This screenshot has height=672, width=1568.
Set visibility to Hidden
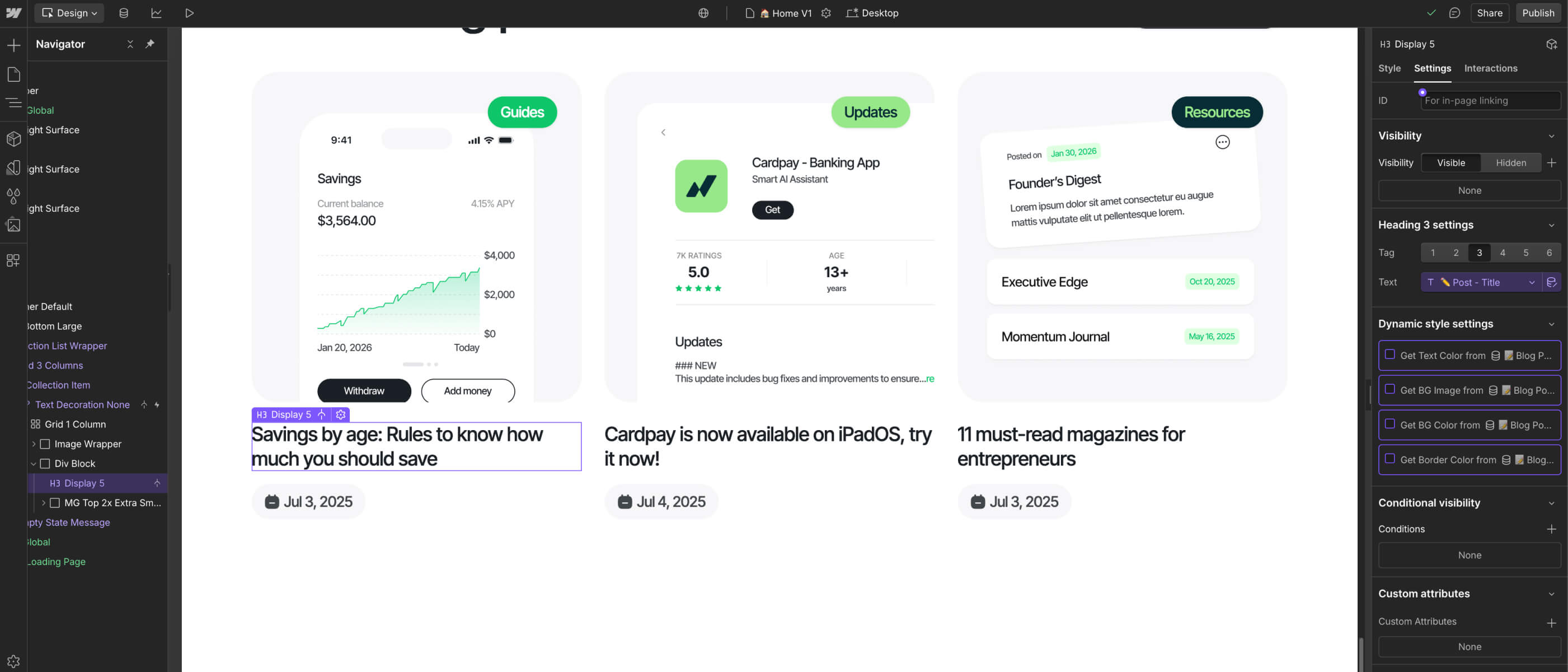(x=1510, y=162)
